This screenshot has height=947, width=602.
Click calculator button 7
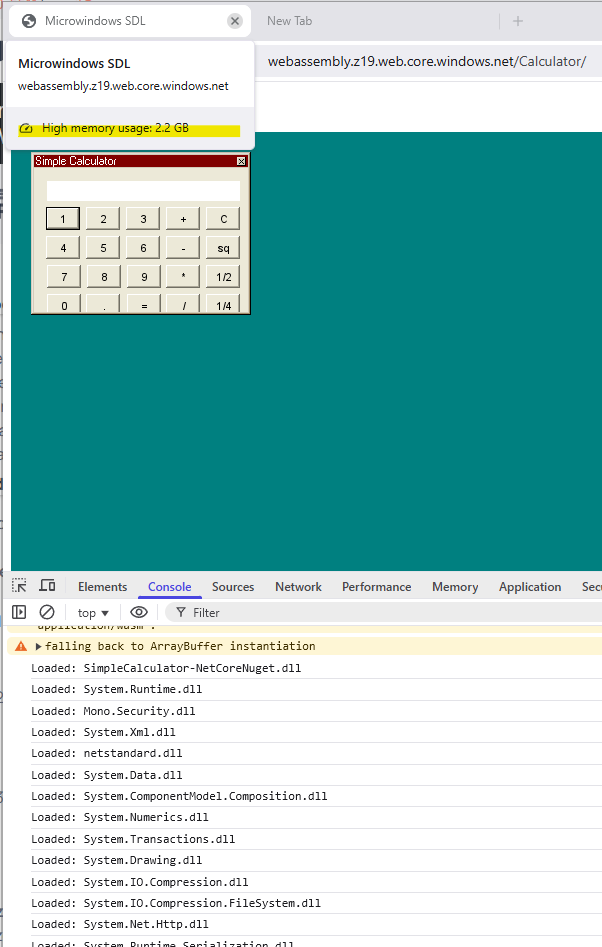63,277
